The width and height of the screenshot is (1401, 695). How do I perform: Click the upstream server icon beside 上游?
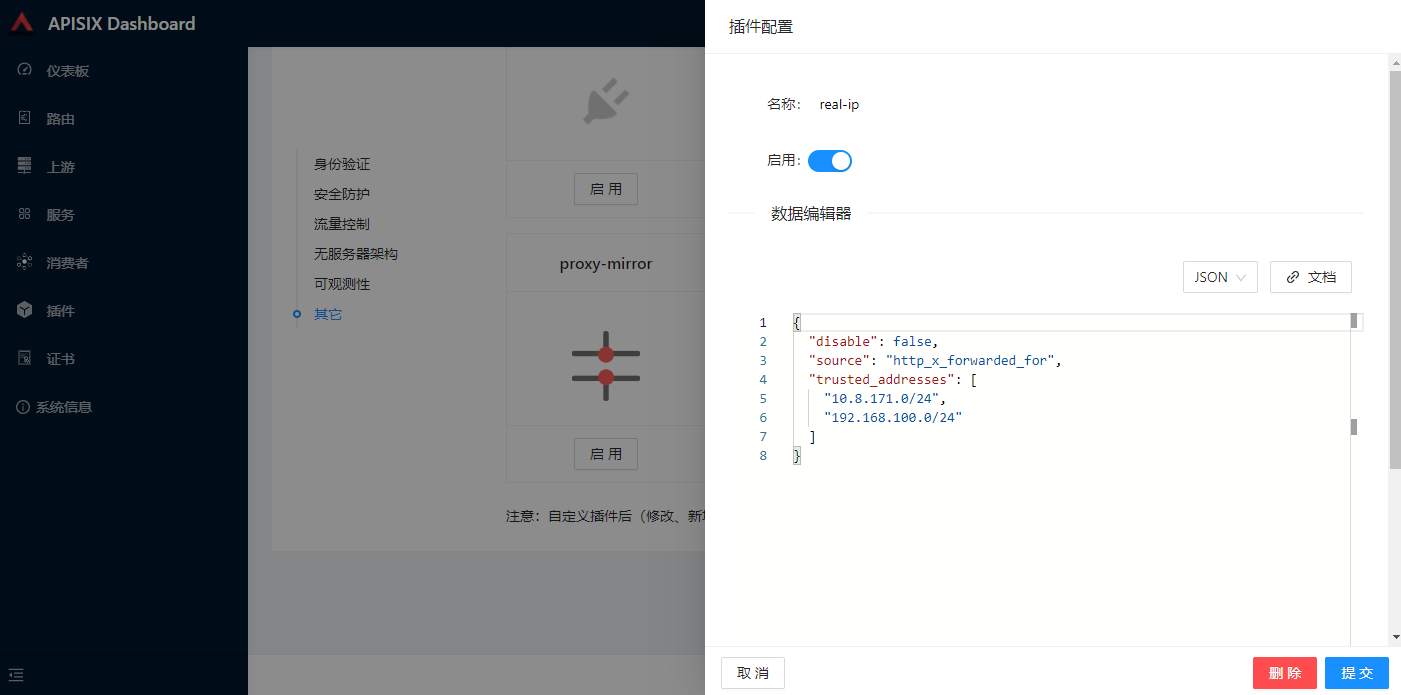coord(25,166)
